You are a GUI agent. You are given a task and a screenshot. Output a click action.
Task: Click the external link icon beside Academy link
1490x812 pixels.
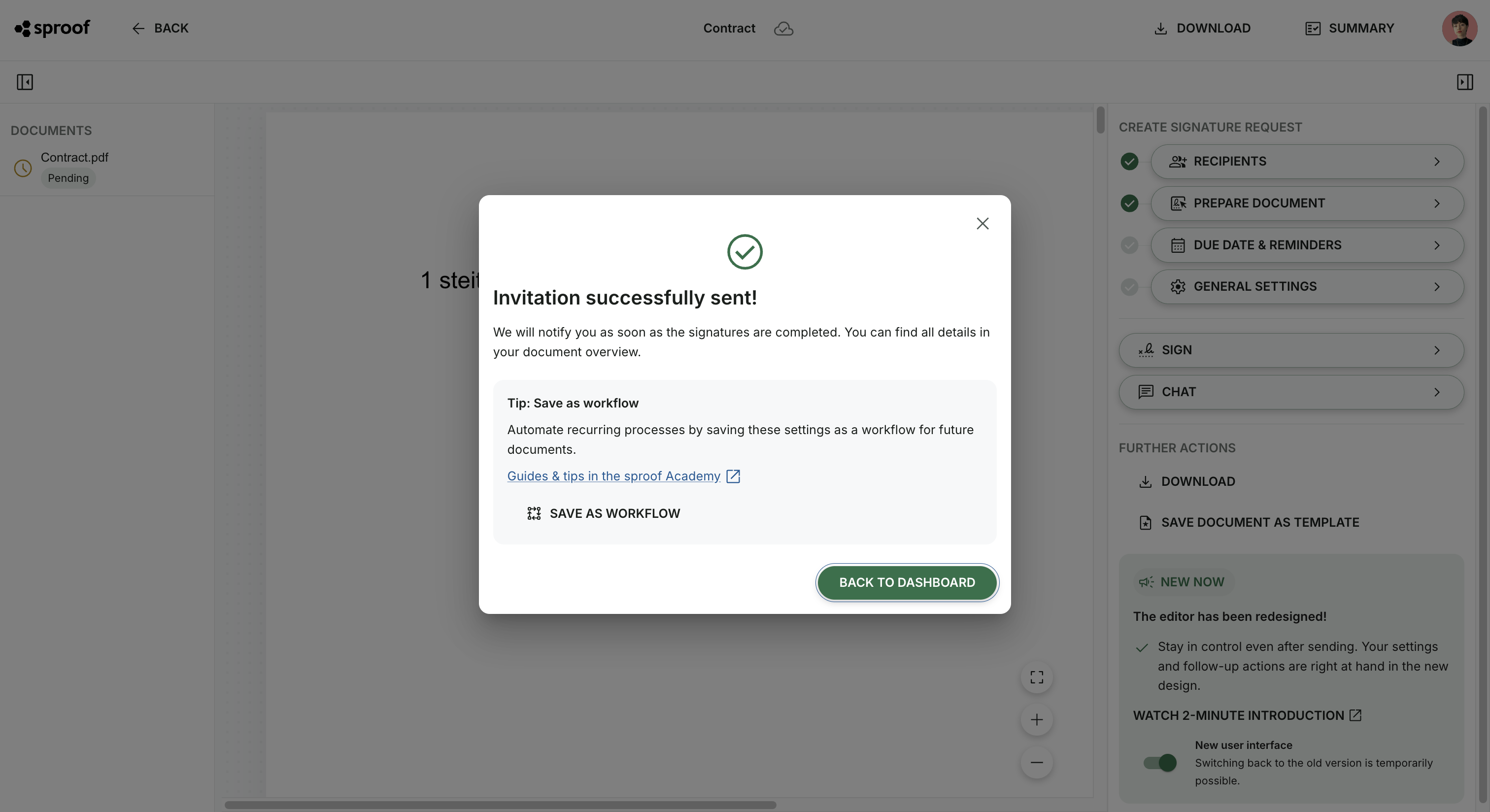coord(733,476)
